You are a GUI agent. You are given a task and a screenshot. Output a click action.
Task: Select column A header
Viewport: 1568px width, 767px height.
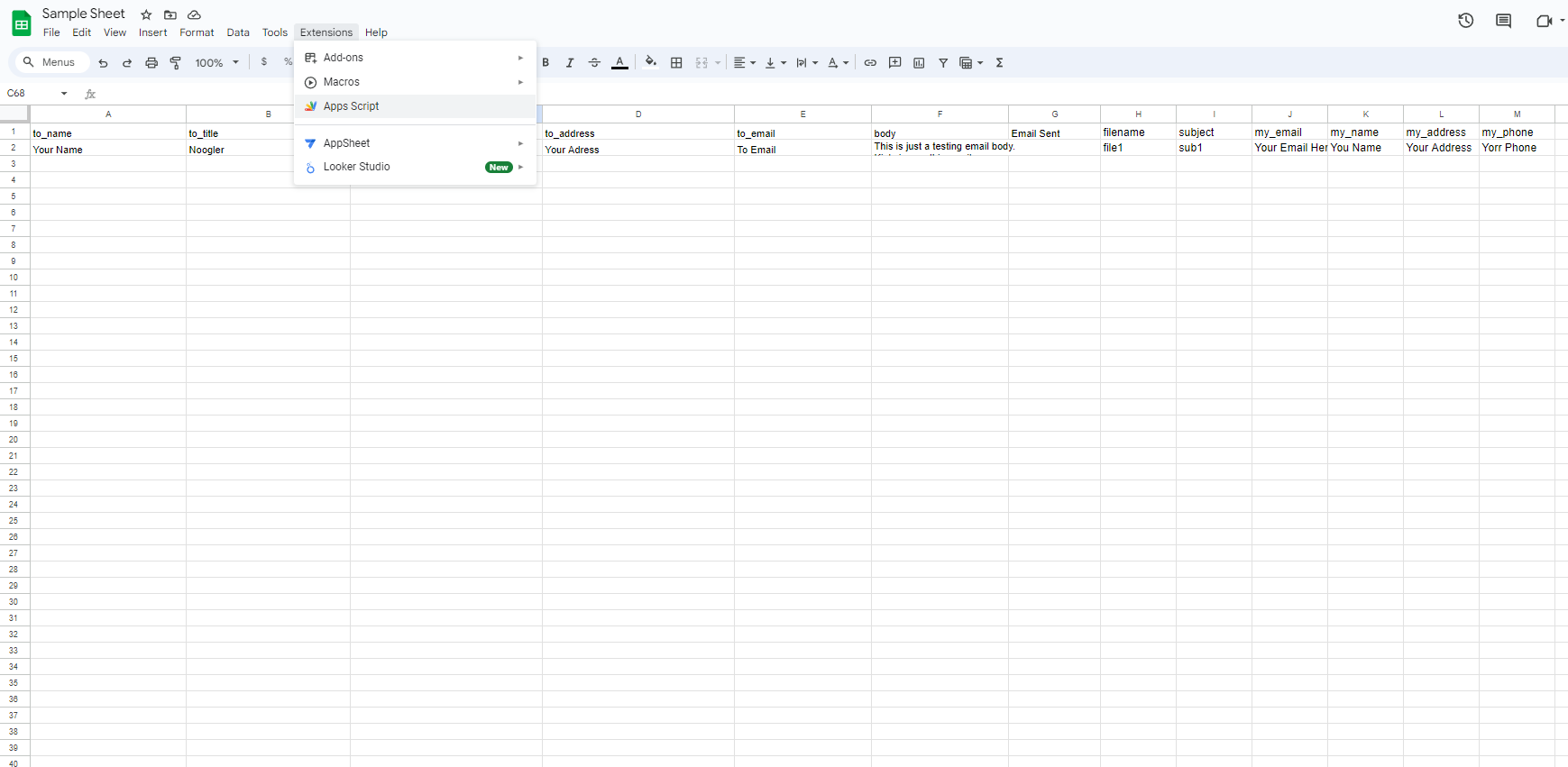108,114
